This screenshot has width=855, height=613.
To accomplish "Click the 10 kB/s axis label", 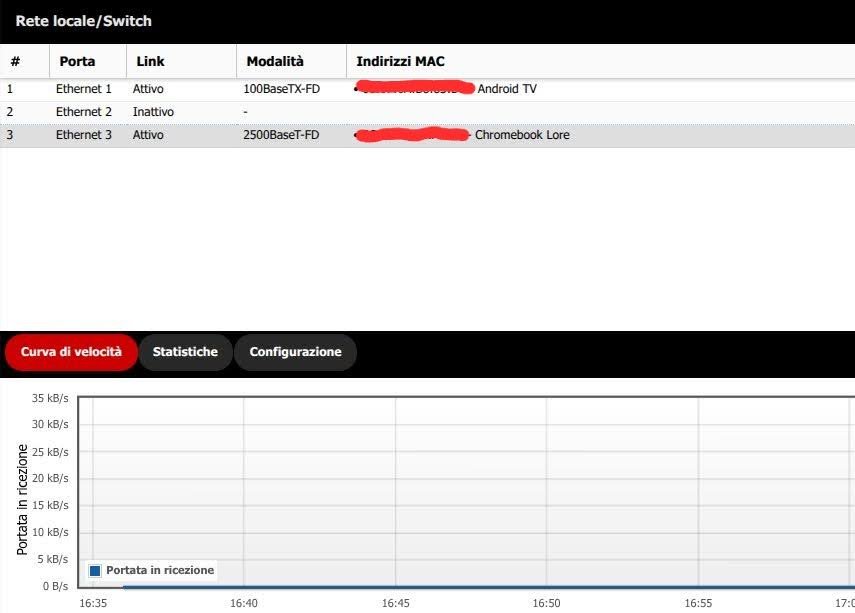I will tap(50, 532).
